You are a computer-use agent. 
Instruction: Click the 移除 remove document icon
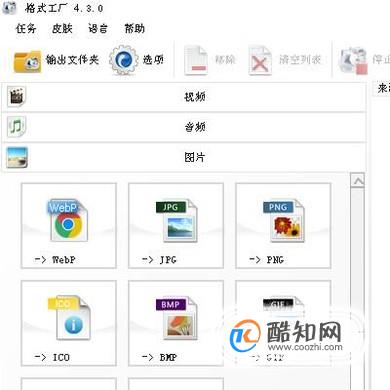[196, 60]
